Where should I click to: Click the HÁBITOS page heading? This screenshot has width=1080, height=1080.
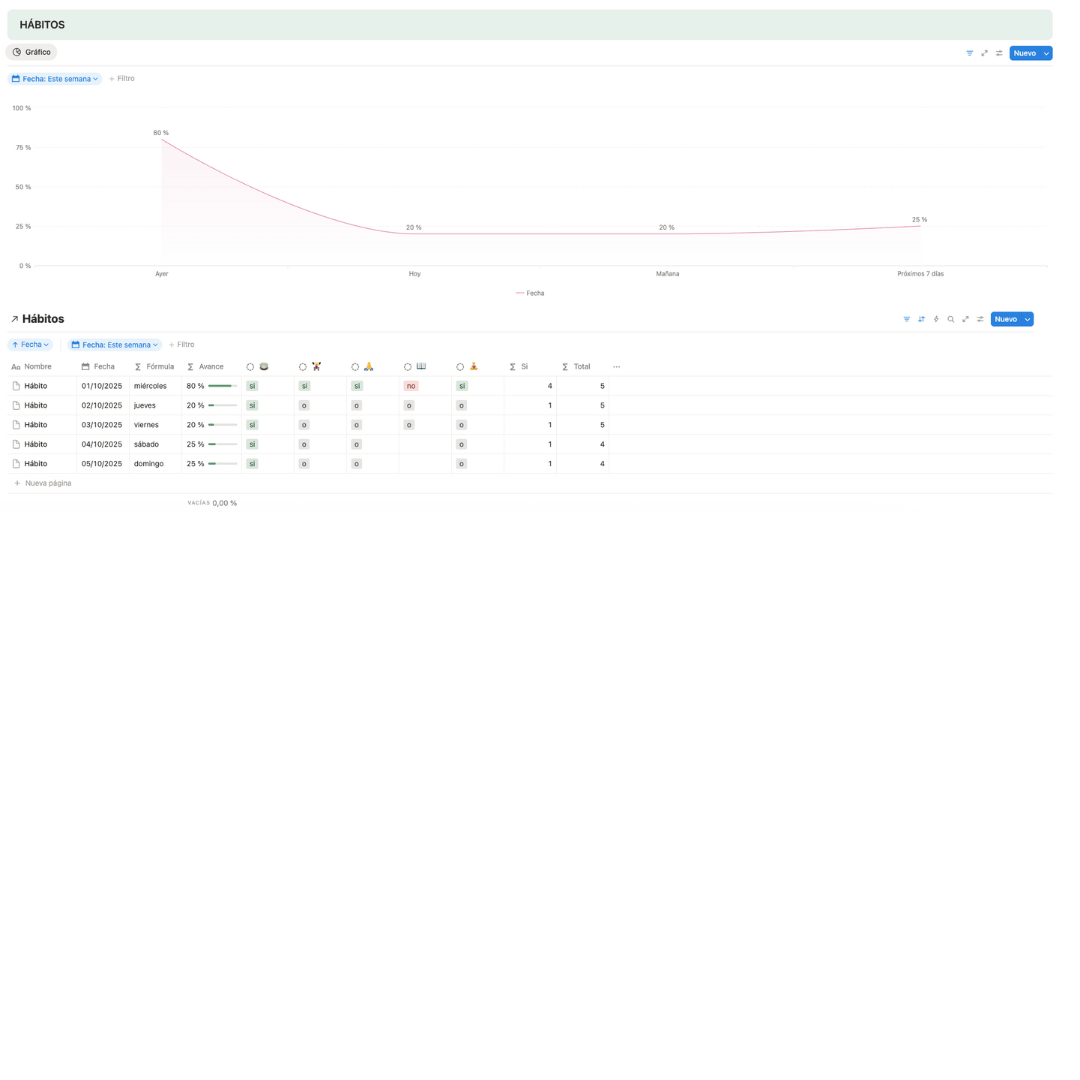(42, 25)
